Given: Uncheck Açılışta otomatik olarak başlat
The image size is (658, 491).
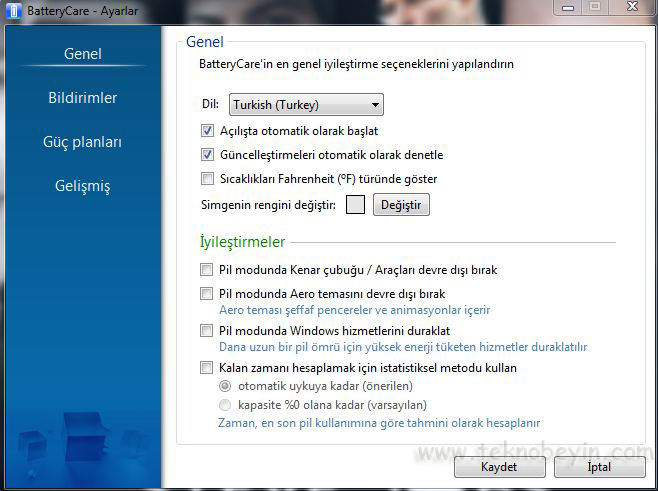Looking at the screenshot, I should tap(207, 131).
